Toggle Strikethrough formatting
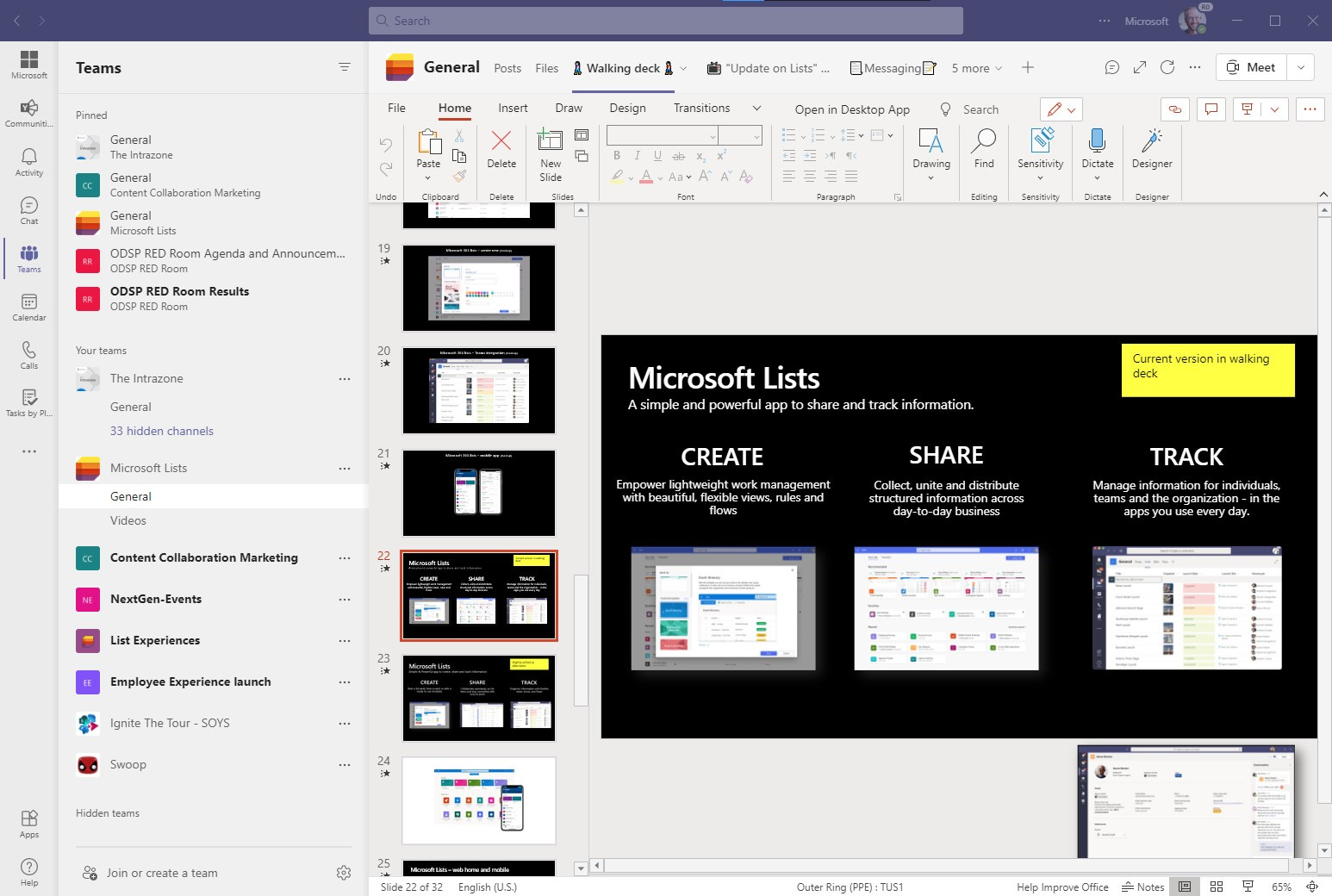The height and width of the screenshot is (896, 1332). point(679,156)
